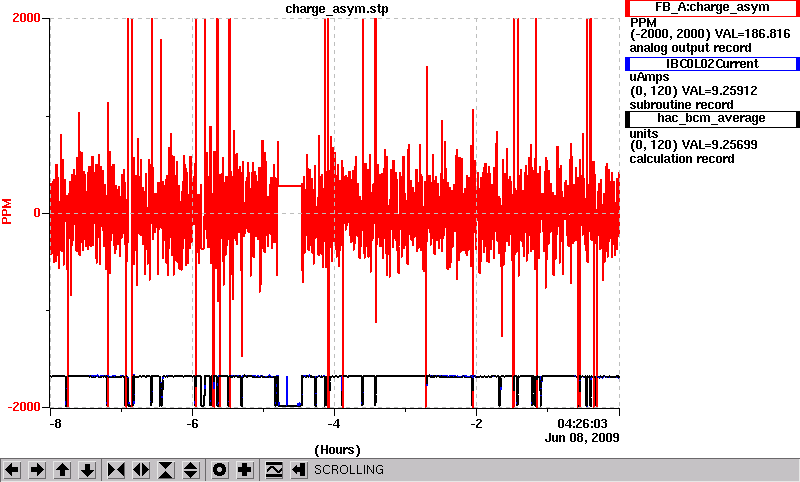Click the Jun 08, 2009 date label

pos(582,438)
